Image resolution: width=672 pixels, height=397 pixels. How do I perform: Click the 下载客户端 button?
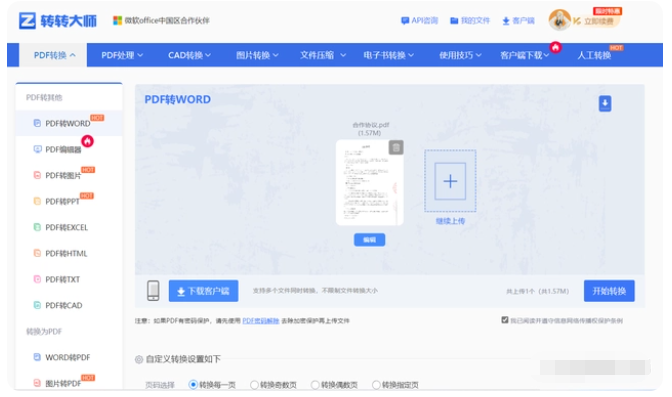[204, 291]
